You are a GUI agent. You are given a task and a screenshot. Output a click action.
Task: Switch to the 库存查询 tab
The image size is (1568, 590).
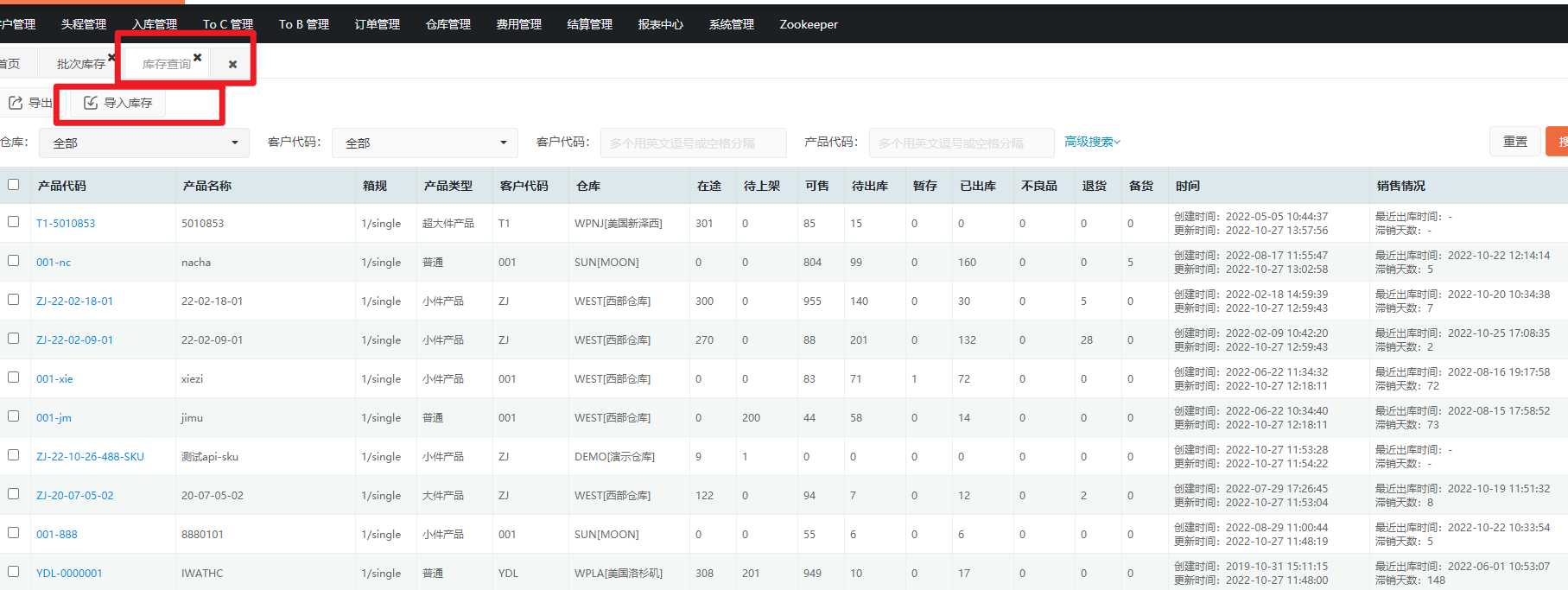[166, 65]
